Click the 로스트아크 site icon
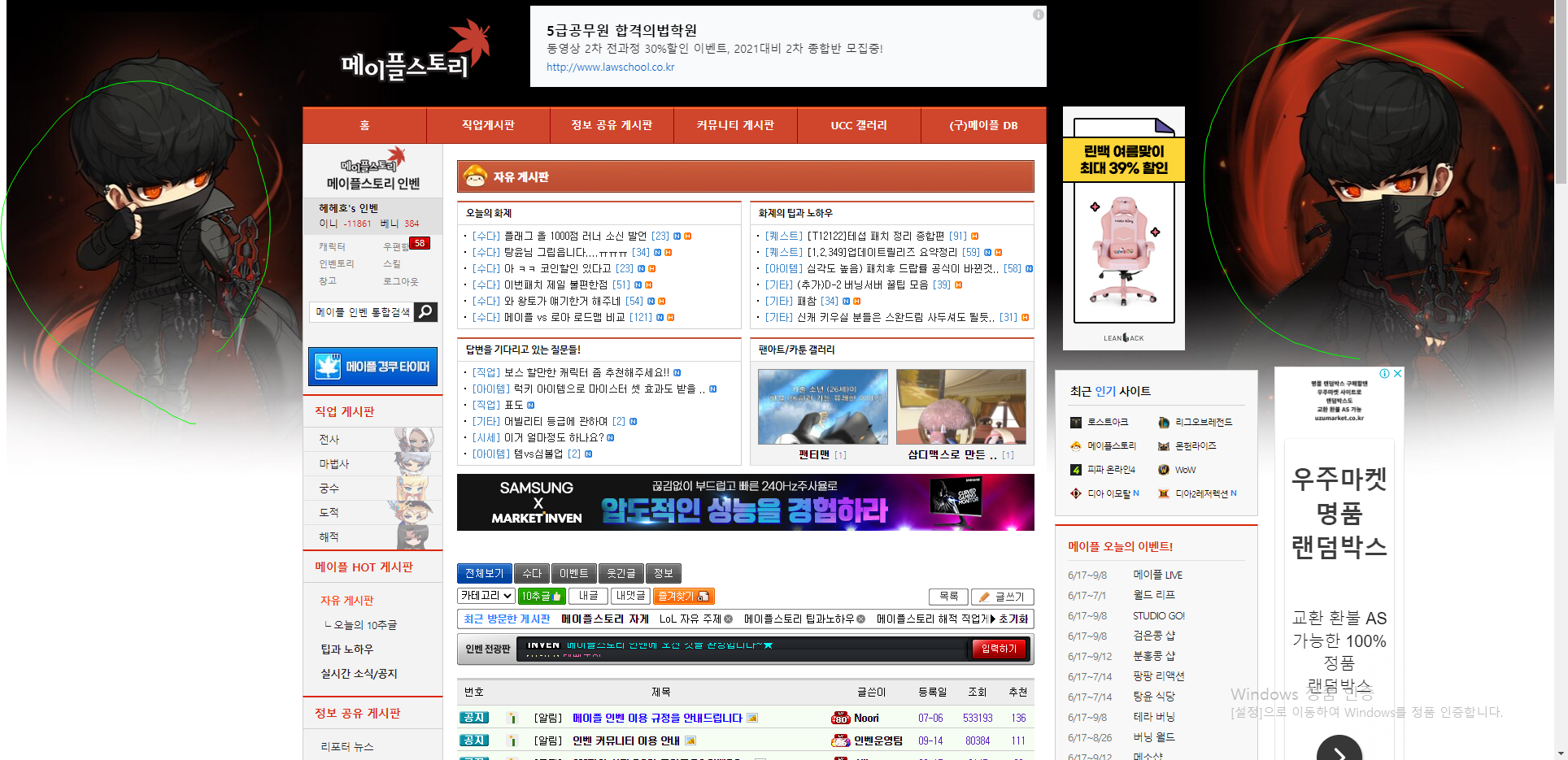The width and height of the screenshot is (1568, 760). pos(1075,423)
